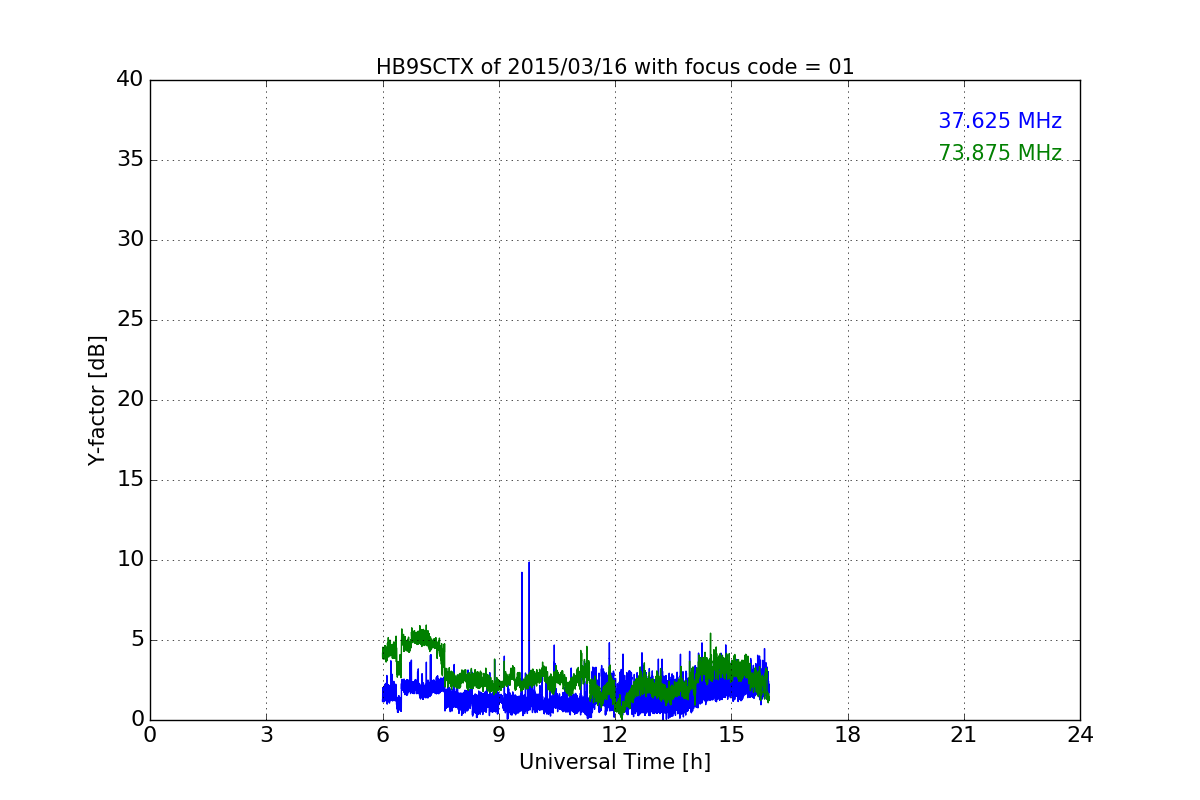Click y-axis tick label 30
Viewport: 1200px width, 800px height.
pyautogui.click(x=129, y=240)
